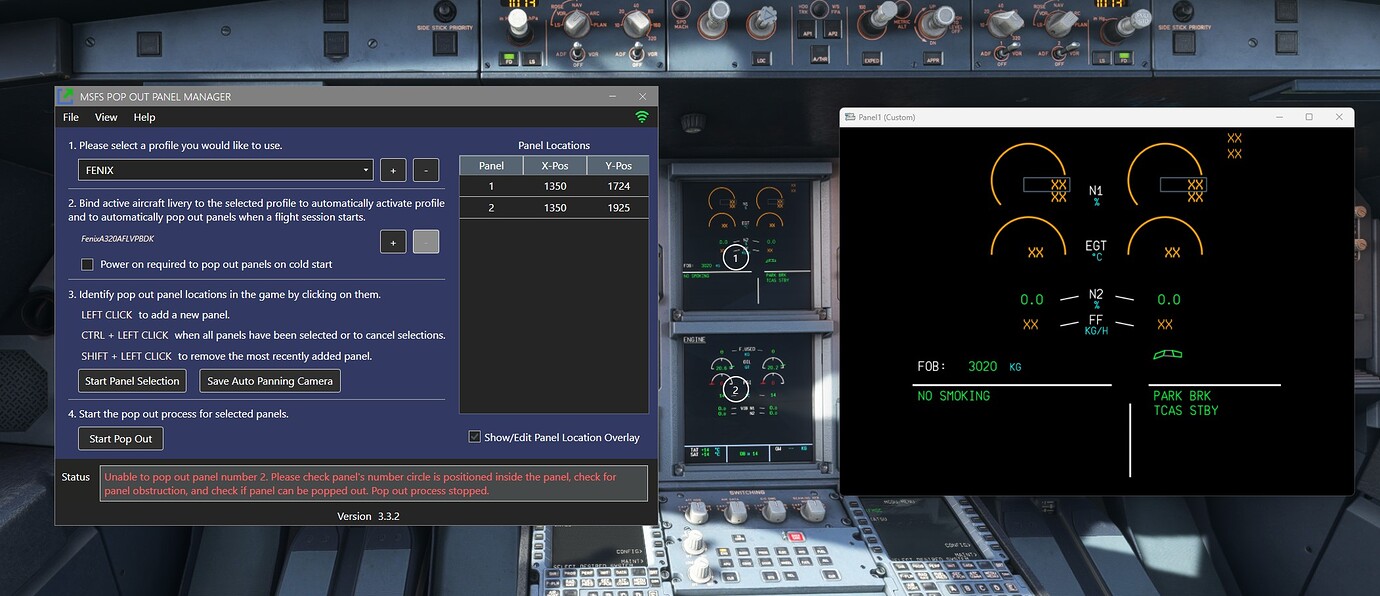Open the View menu
This screenshot has width=1380, height=596.
106,117
